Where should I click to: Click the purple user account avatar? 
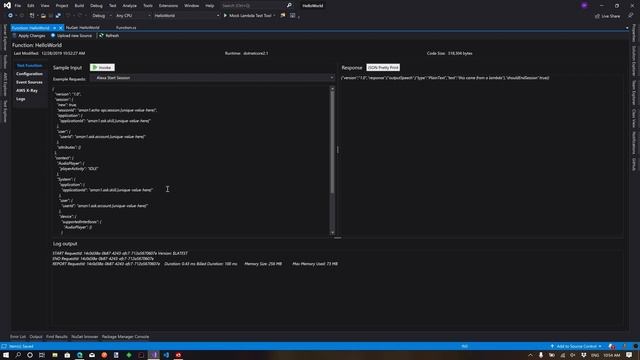pos(584,5)
